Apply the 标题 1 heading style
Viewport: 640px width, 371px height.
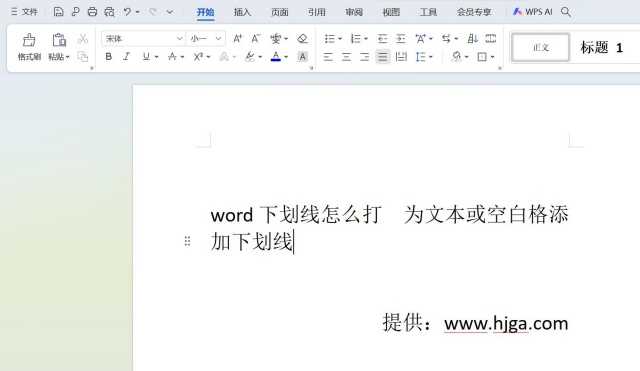[x=602, y=48]
